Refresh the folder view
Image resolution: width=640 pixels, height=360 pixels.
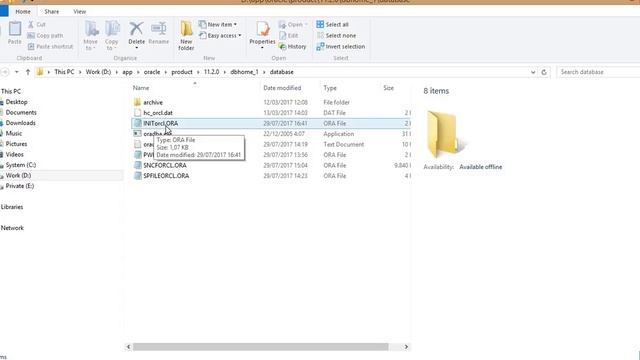544,72
